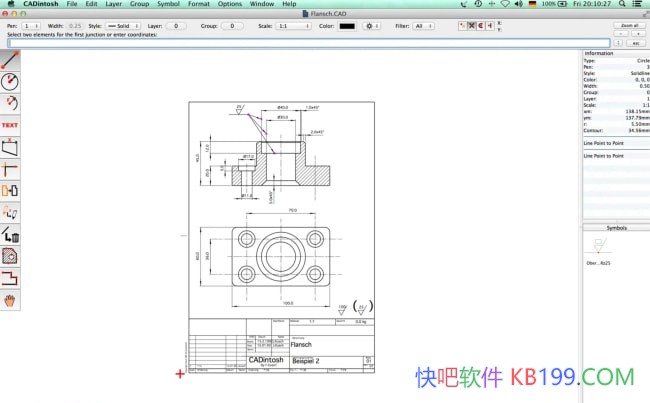Open the Pen number dropdown

tap(31, 26)
